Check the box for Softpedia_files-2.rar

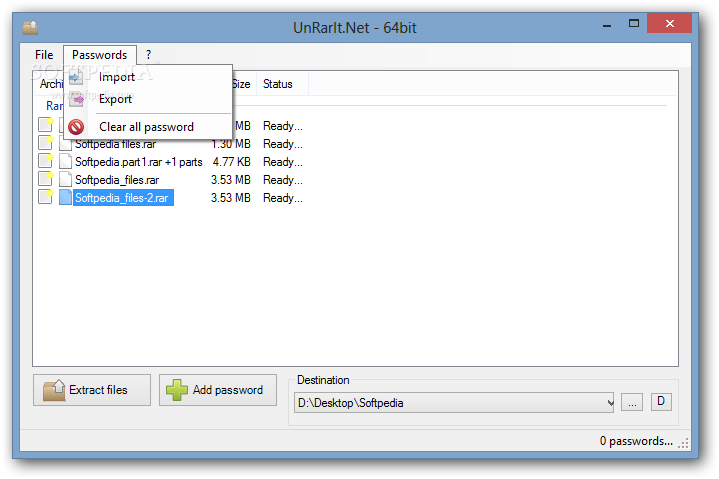[45, 197]
